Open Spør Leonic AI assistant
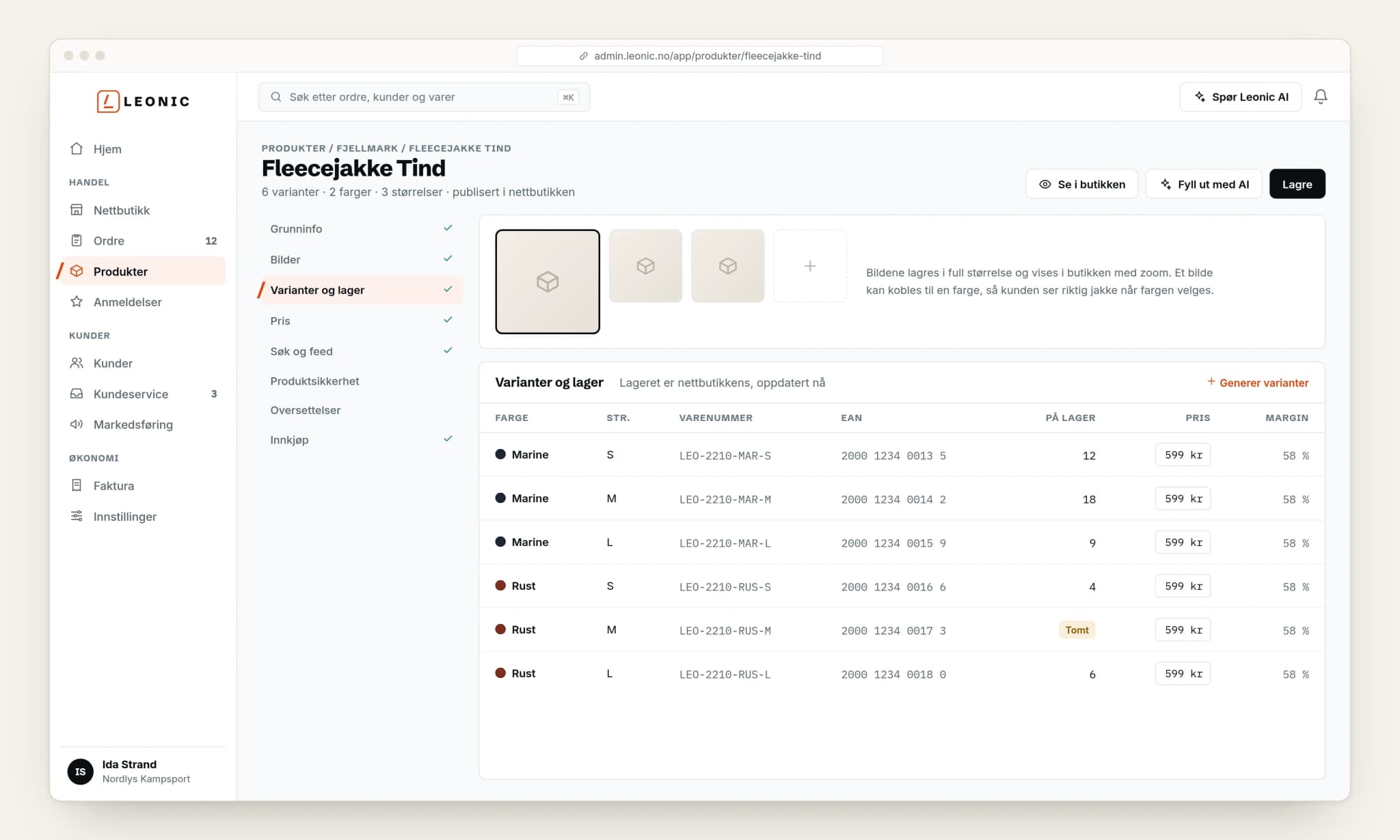Image resolution: width=1400 pixels, height=840 pixels. coord(1240,97)
